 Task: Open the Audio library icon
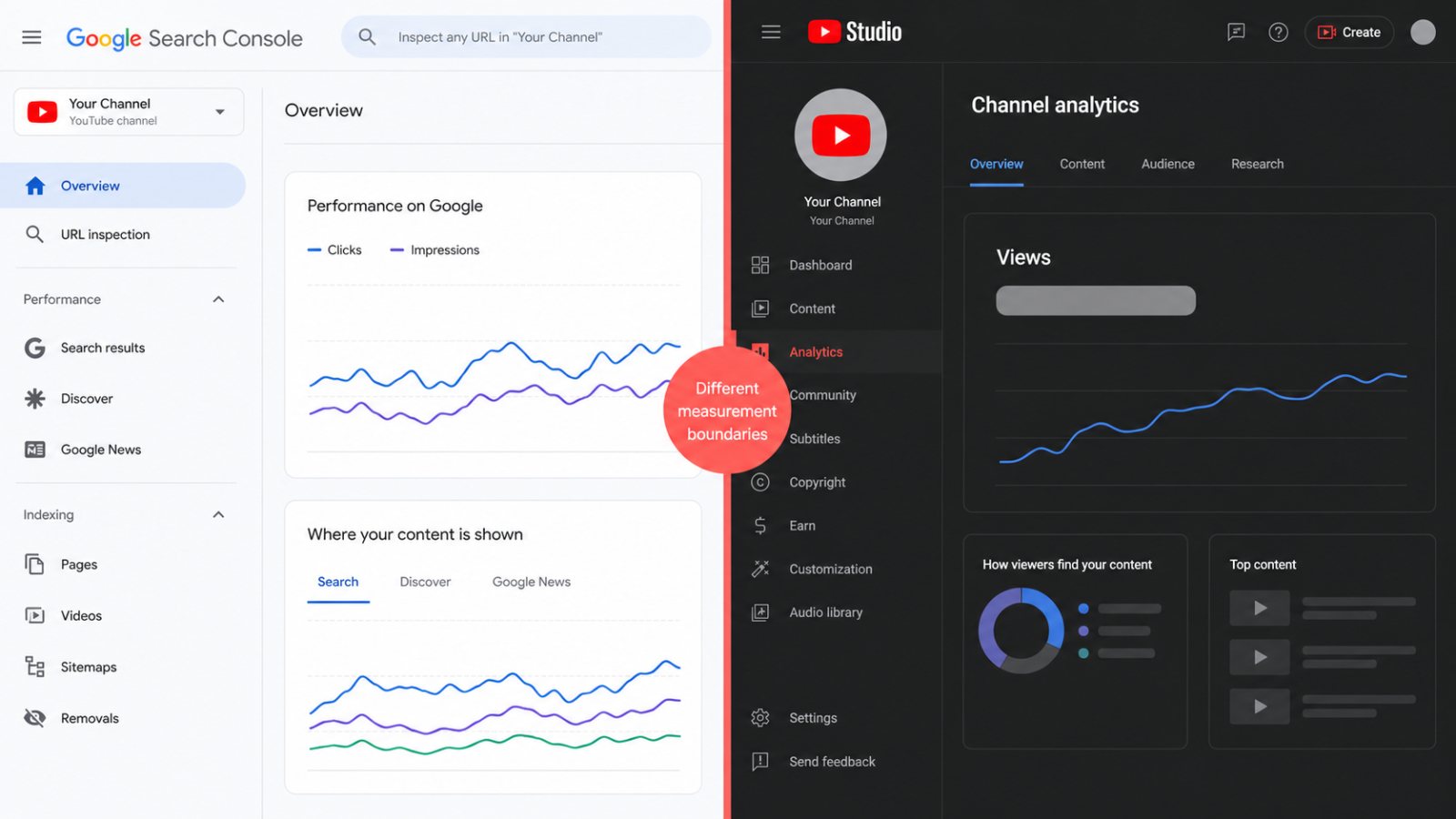tap(760, 612)
